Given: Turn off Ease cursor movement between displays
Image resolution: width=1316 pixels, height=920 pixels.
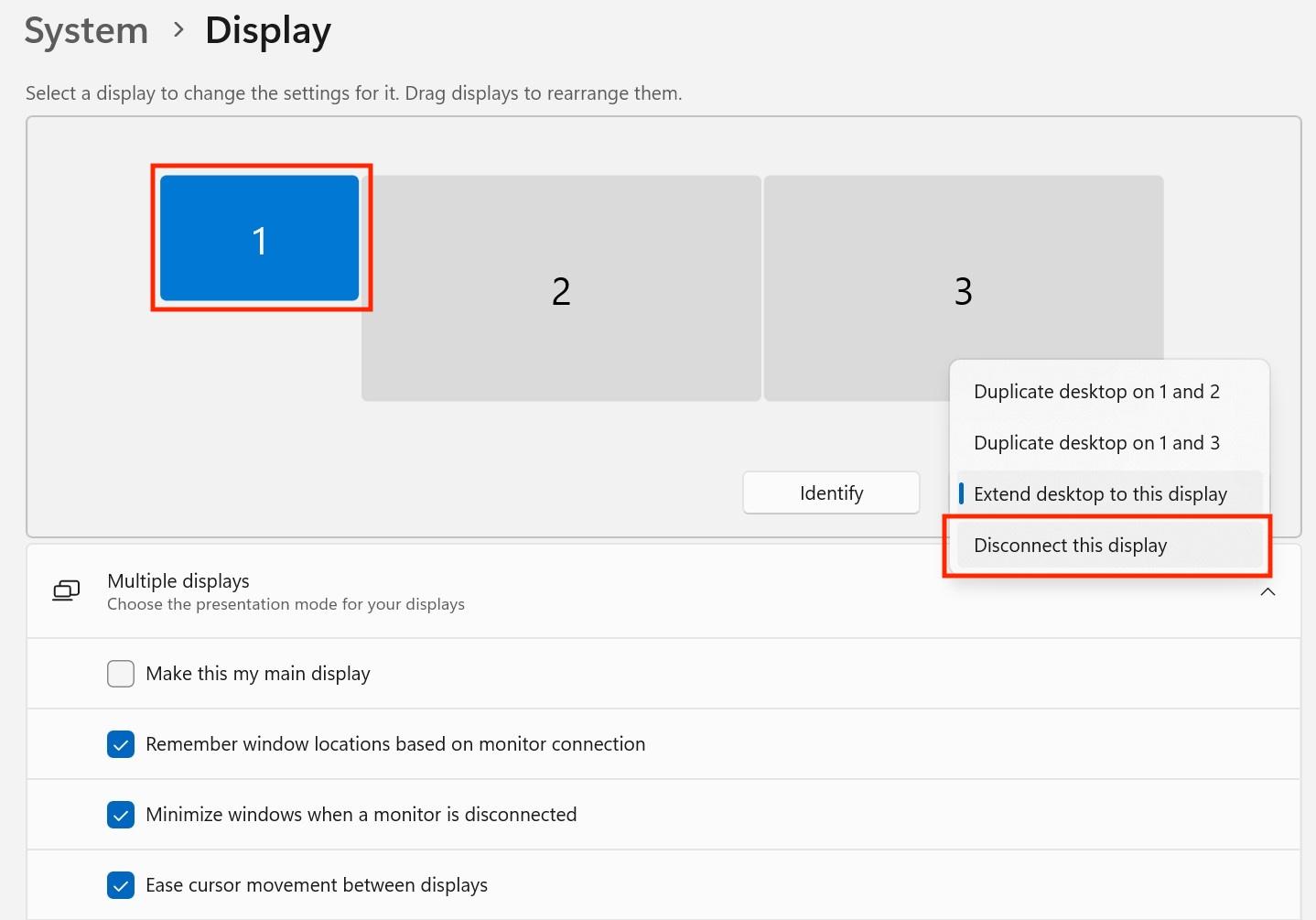Looking at the screenshot, I should pyautogui.click(x=121, y=885).
